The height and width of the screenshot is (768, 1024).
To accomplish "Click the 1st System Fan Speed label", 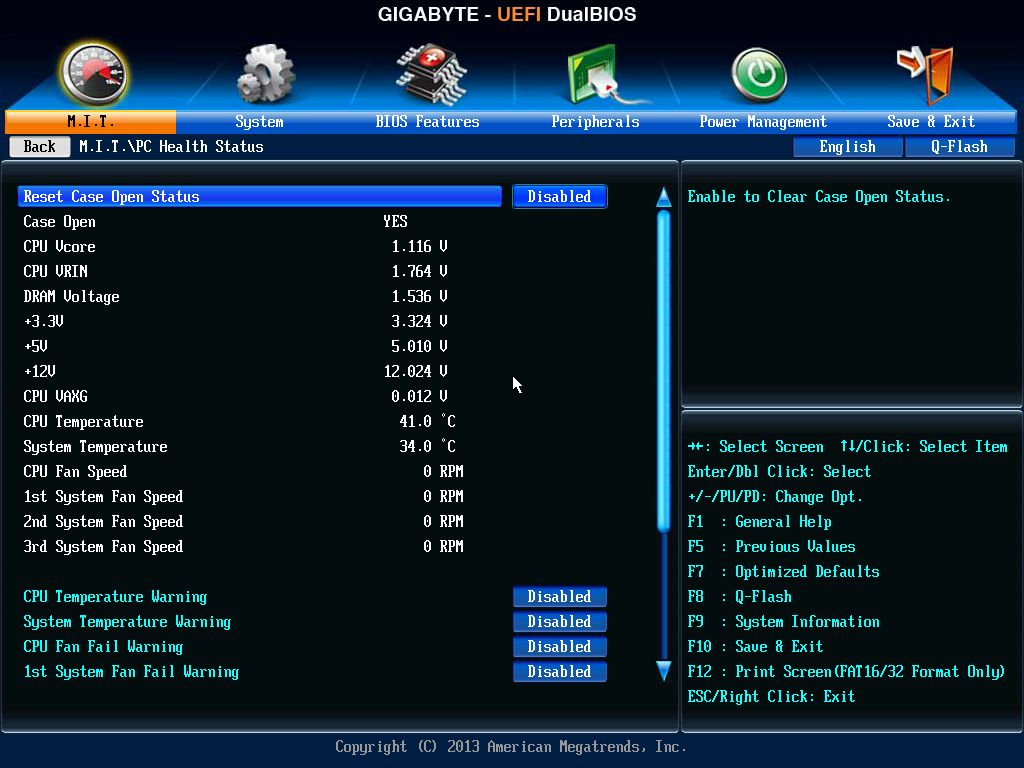I will pyautogui.click(x=103, y=496).
